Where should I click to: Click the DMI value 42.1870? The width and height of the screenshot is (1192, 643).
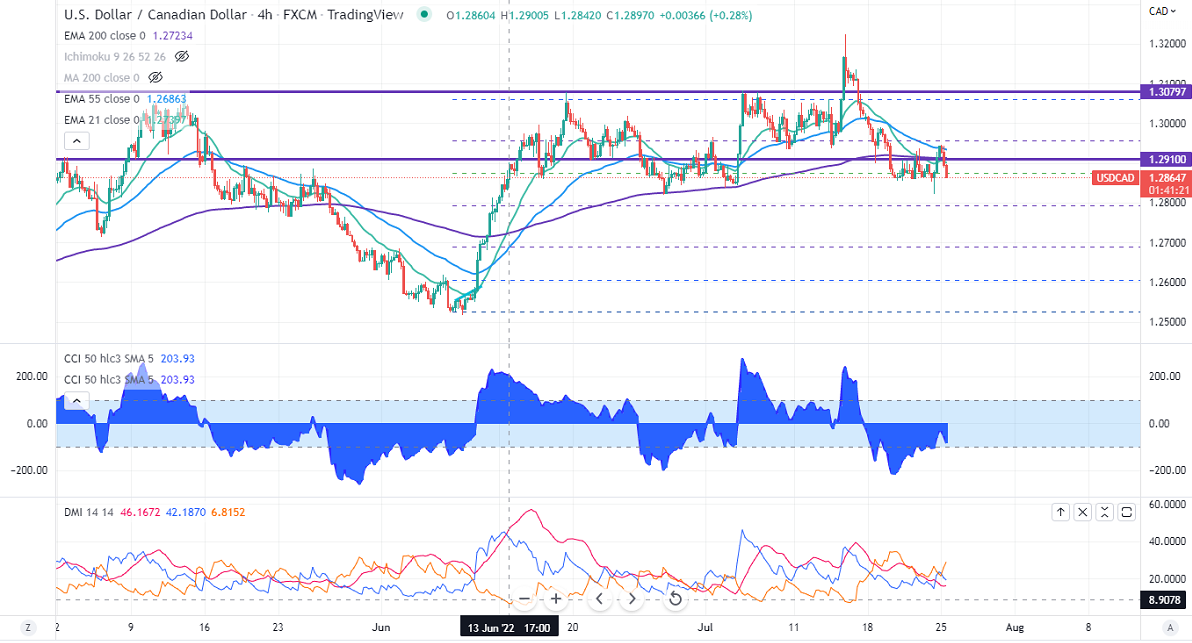(185, 512)
